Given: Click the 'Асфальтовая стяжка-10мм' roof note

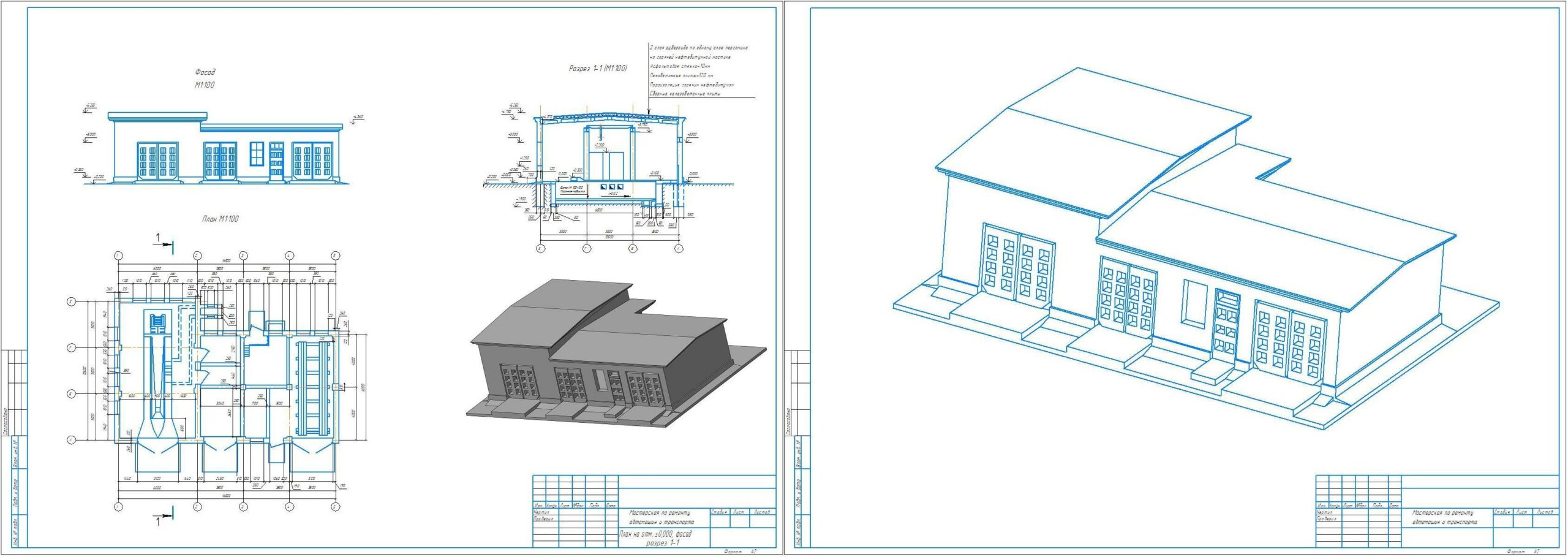Looking at the screenshot, I should pos(680,66).
